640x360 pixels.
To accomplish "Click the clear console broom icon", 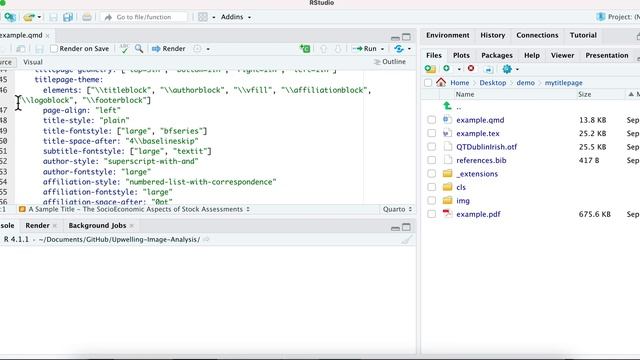I will pos(407,240).
